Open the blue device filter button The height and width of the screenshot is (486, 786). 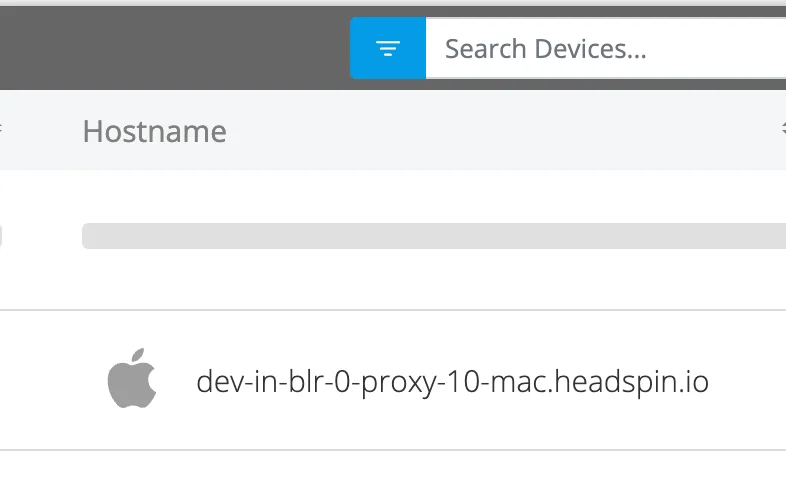click(387, 48)
